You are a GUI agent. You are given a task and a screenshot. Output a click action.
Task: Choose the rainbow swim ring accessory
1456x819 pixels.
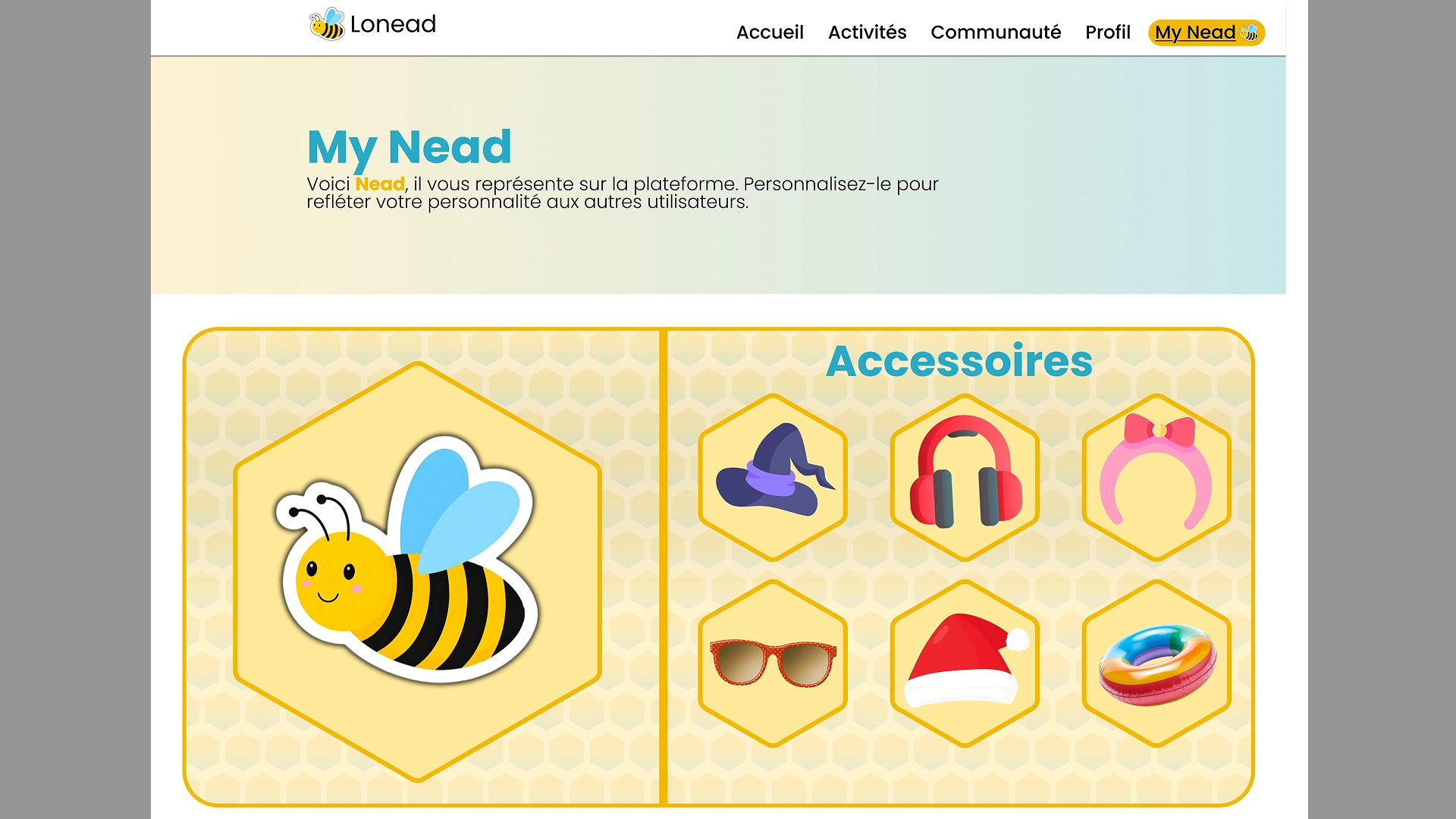tap(1156, 664)
